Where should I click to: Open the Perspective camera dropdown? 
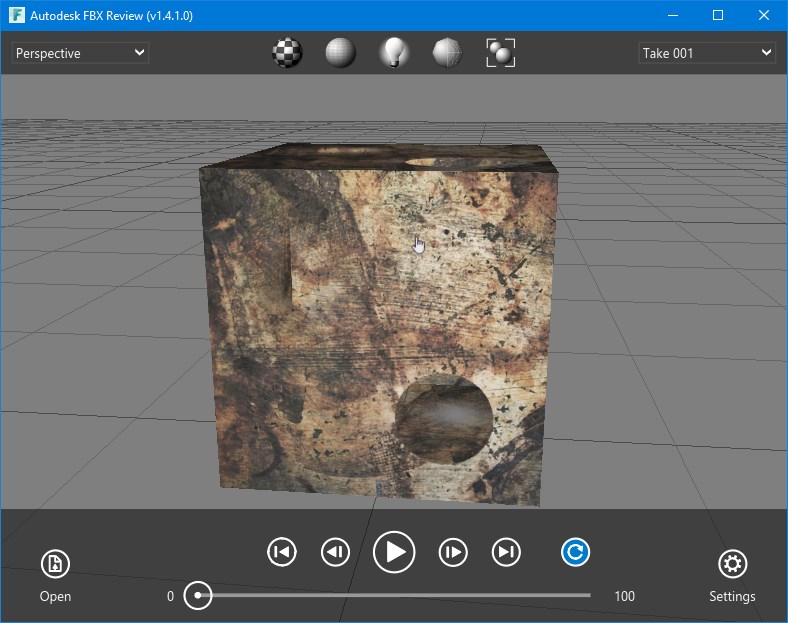pos(80,53)
